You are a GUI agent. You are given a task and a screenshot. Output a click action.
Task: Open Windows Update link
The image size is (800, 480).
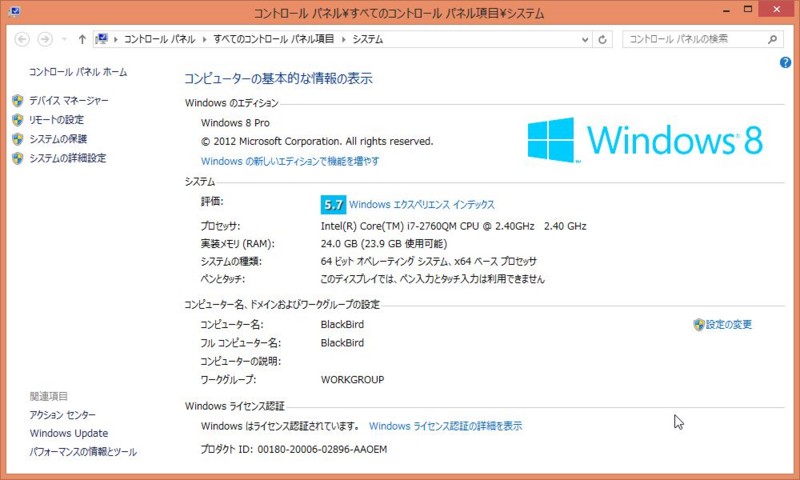[69, 434]
